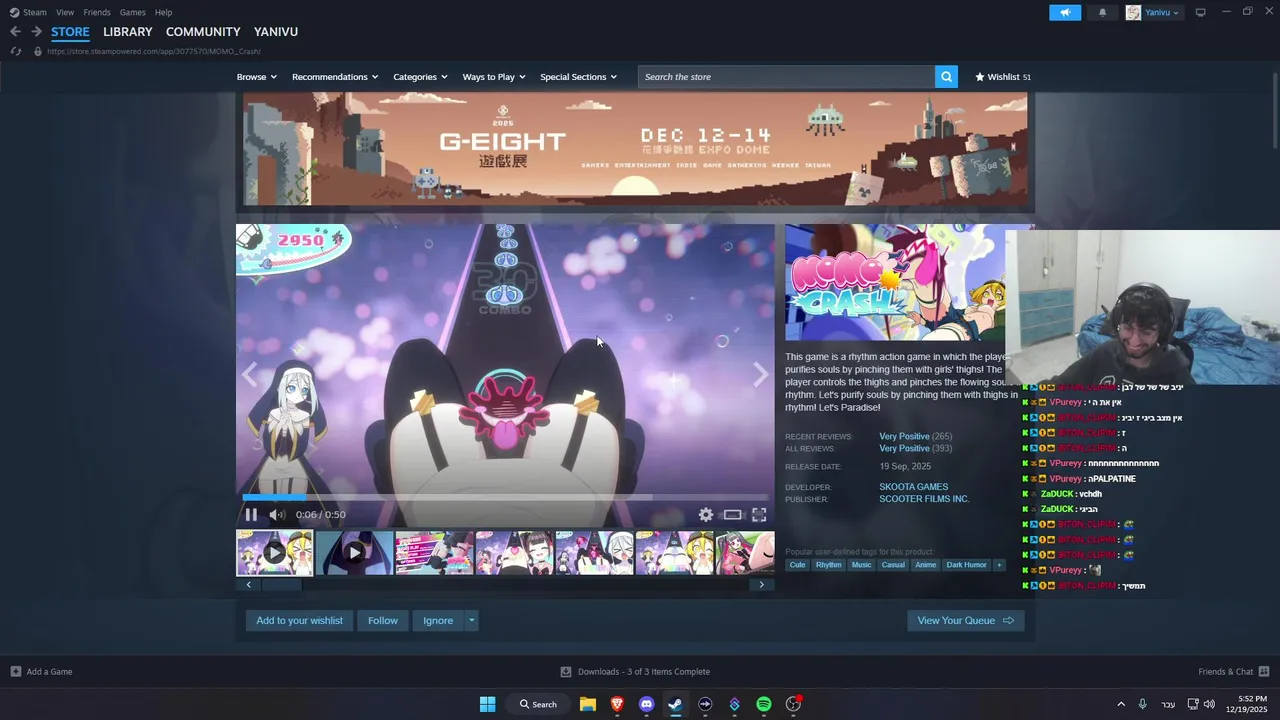Open the notifications bell

coord(1103,12)
